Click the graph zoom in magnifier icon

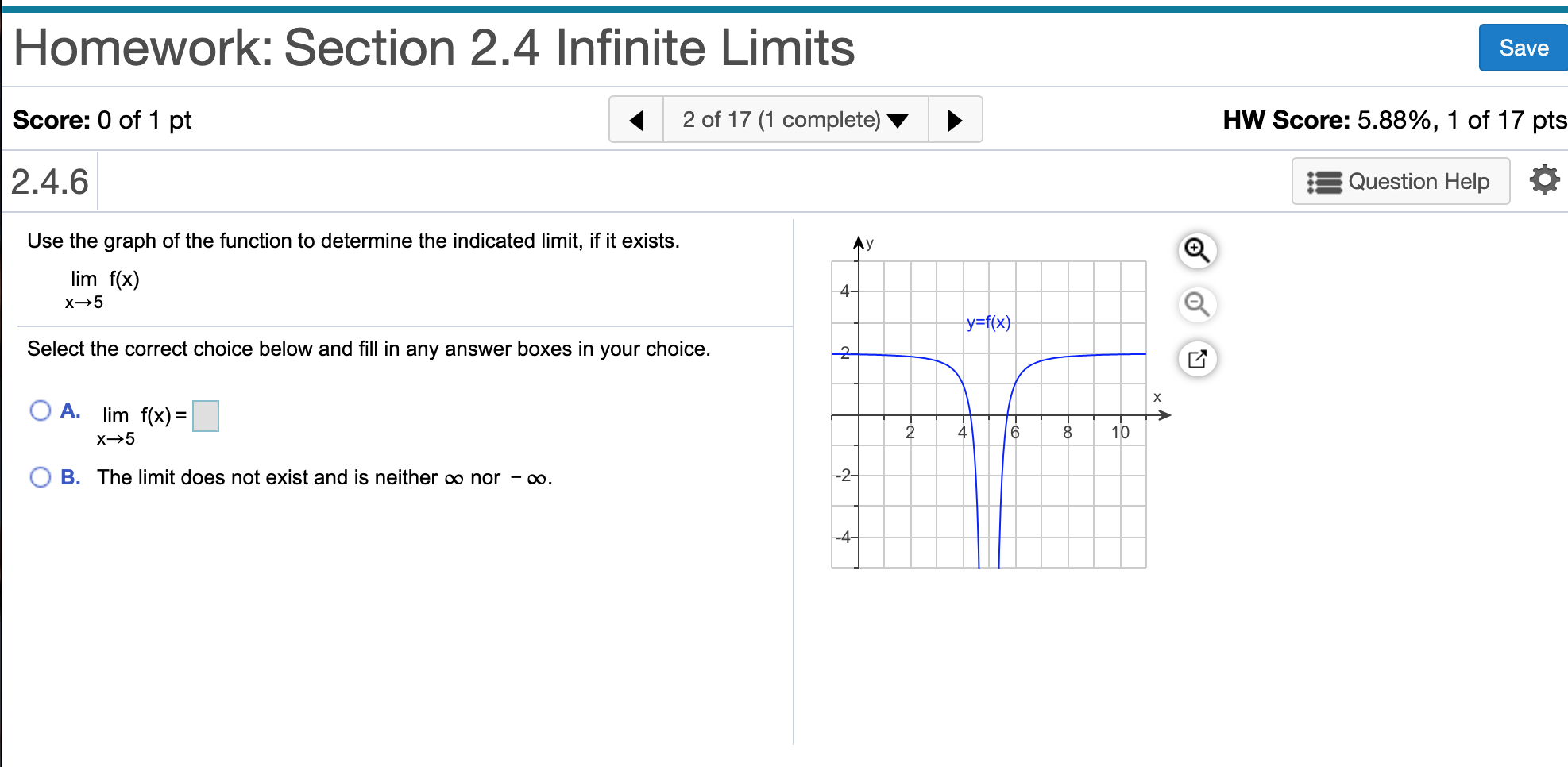click(x=1197, y=250)
